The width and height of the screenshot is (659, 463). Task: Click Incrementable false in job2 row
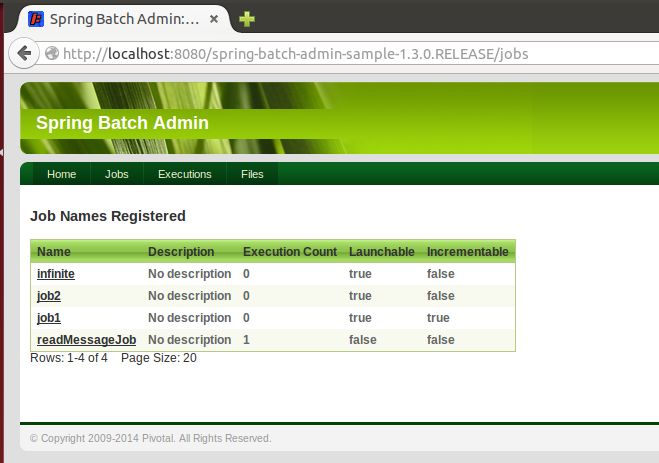[441, 296]
